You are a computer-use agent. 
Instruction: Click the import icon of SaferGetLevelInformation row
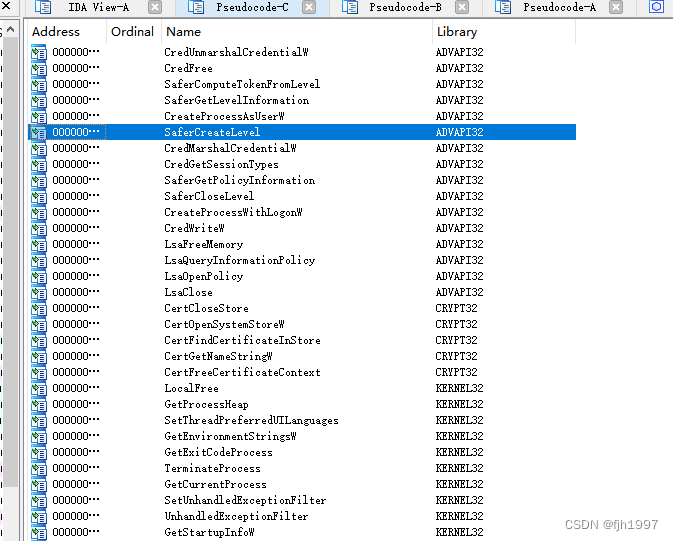tap(39, 100)
